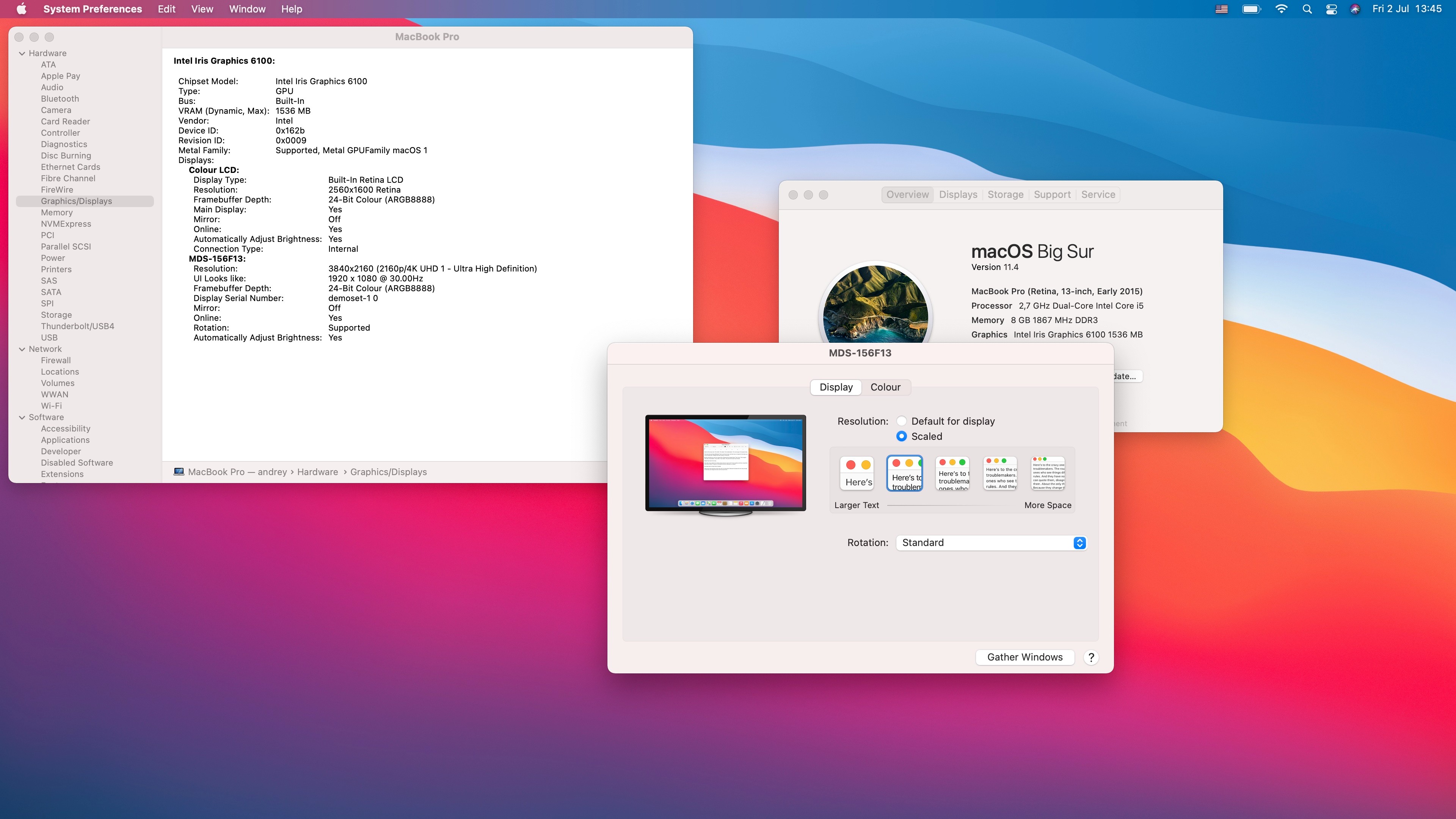Click the partially hidden Software Update button

[x=1128, y=377]
